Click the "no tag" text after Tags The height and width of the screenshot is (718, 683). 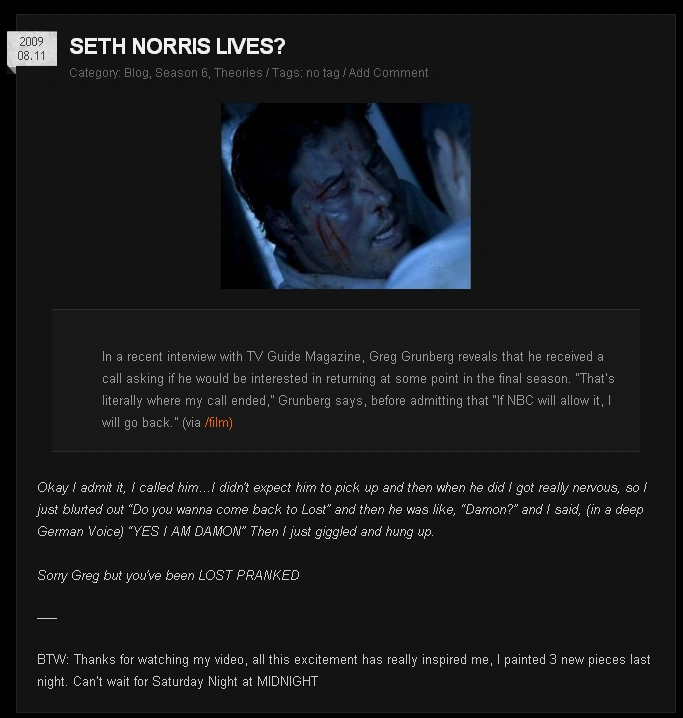[x=323, y=73]
